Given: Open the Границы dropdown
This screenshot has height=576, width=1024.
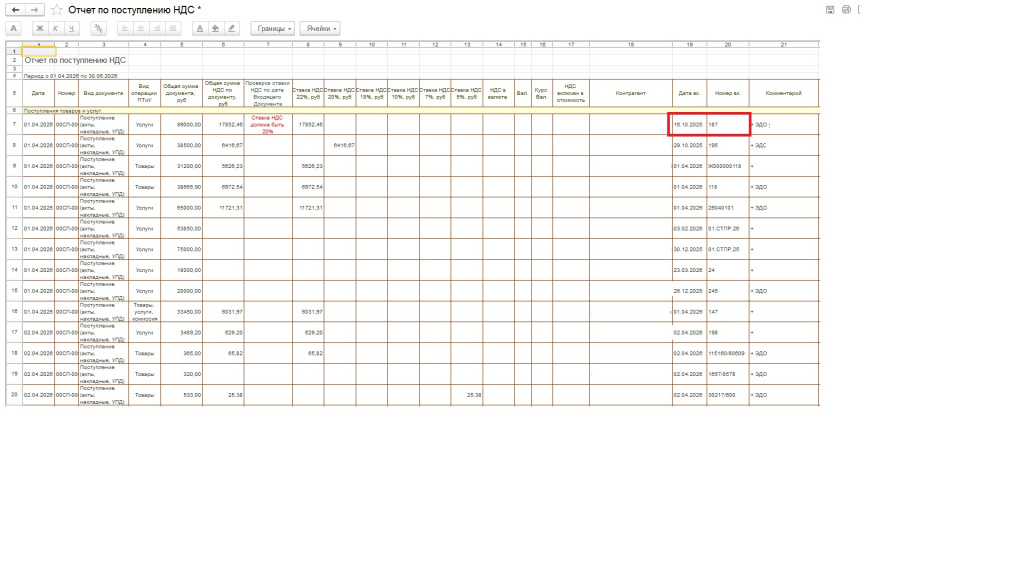Looking at the screenshot, I should [272, 29].
